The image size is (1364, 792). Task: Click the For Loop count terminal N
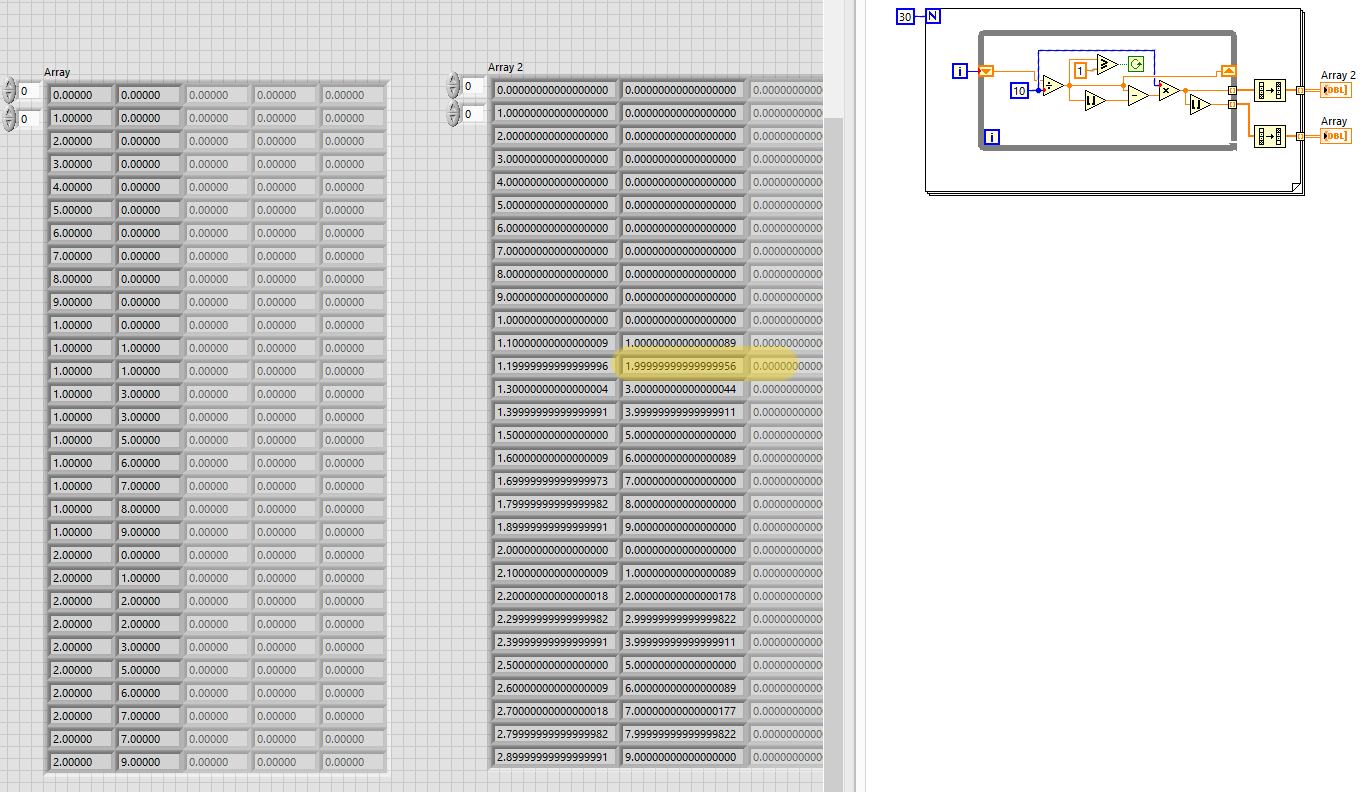[x=933, y=16]
